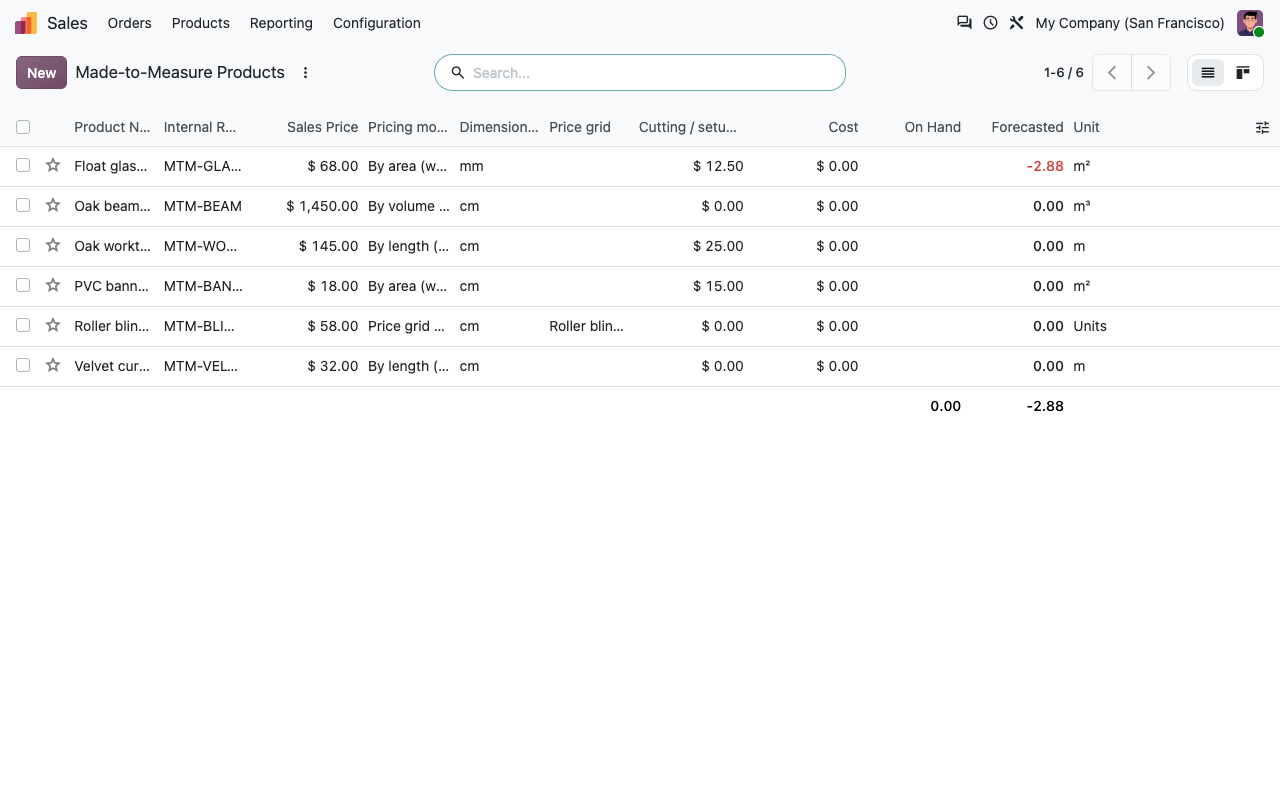
Task: Open the Configuration menu
Action: tap(377, 23)
